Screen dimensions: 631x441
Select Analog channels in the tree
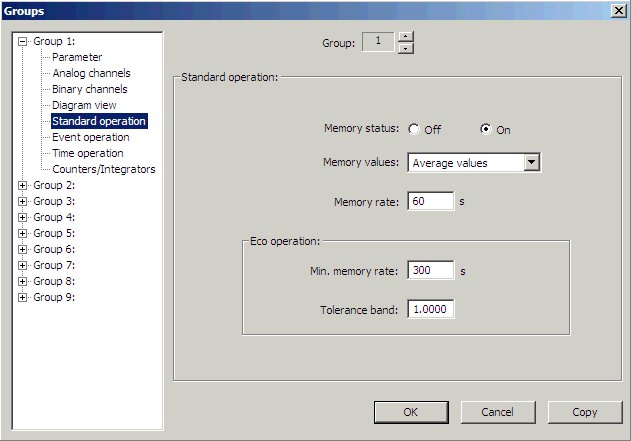(x=91, y=74)
